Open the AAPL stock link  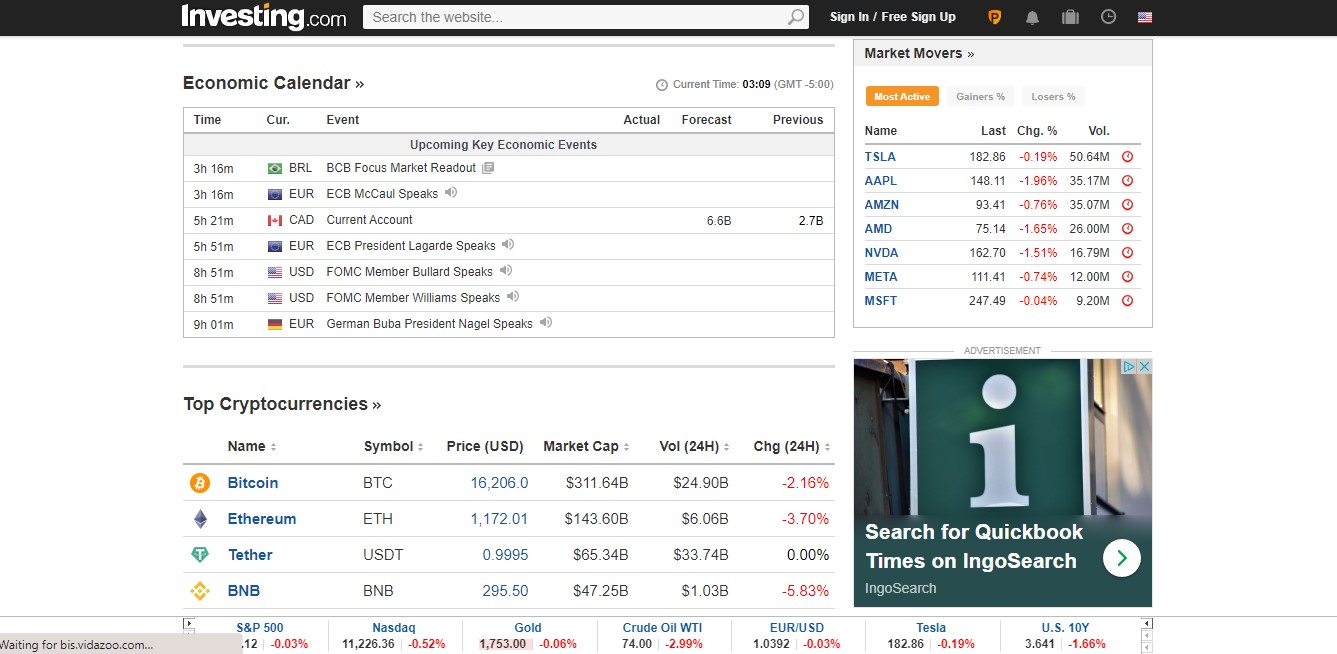point(881,181)
